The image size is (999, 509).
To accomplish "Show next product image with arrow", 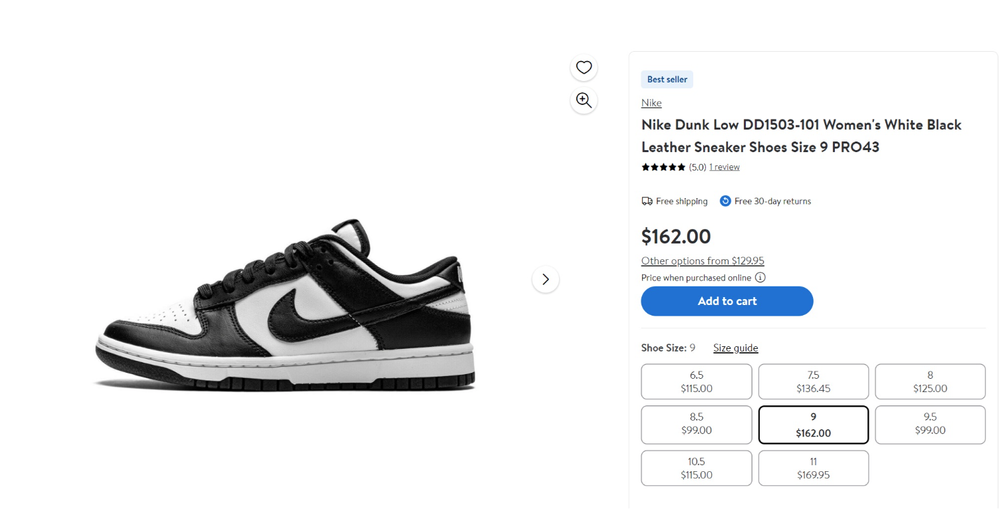I will [545, 279].
